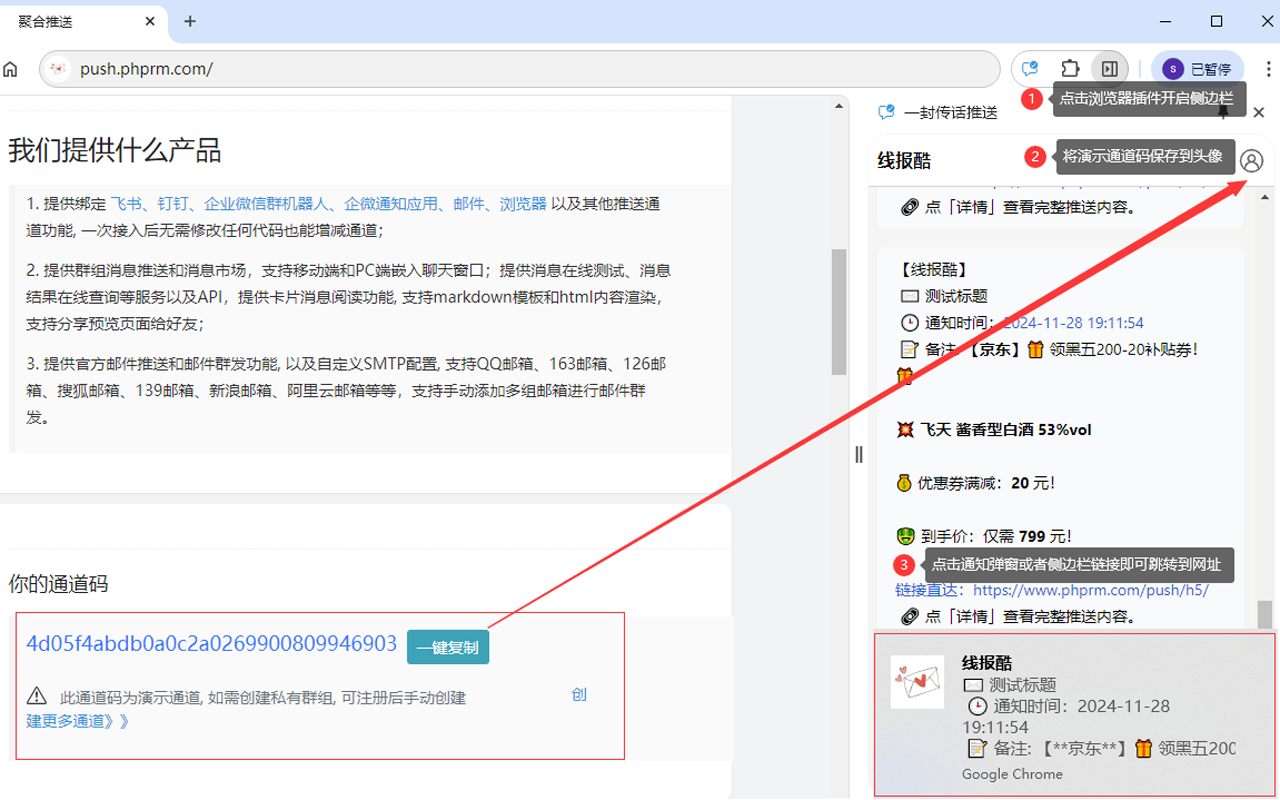Click the 到手价：仅需 799 元 line
This screenshot has width=1280, height=800.
pyautogui.click(x=984, y=537)
